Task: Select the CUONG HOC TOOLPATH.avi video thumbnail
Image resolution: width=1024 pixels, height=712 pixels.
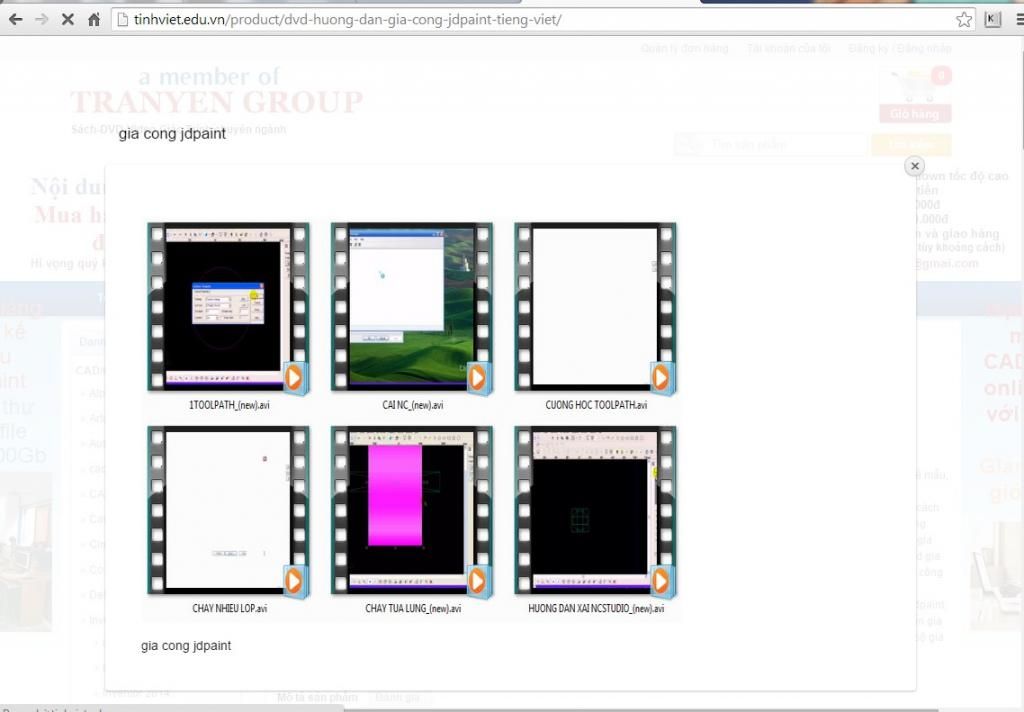Action: (x=596, y=307)
